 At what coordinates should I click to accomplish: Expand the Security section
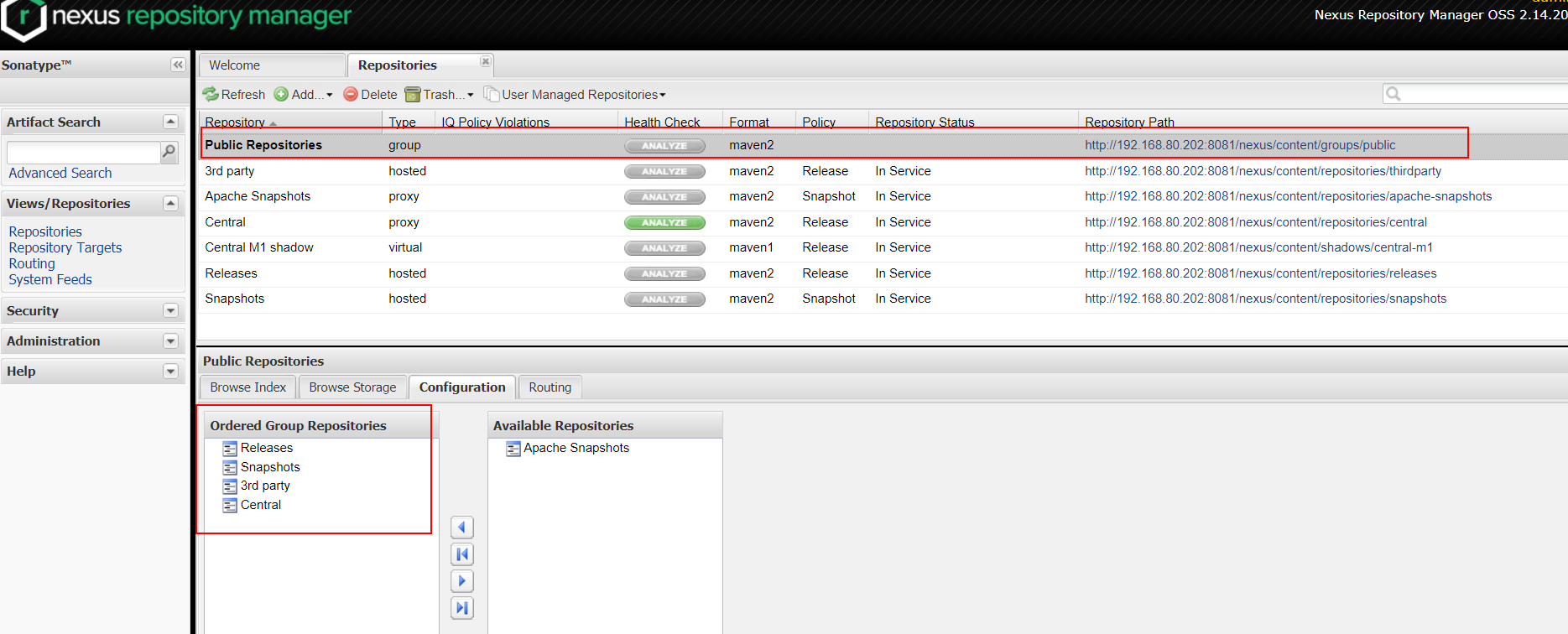tap(171, 310)
